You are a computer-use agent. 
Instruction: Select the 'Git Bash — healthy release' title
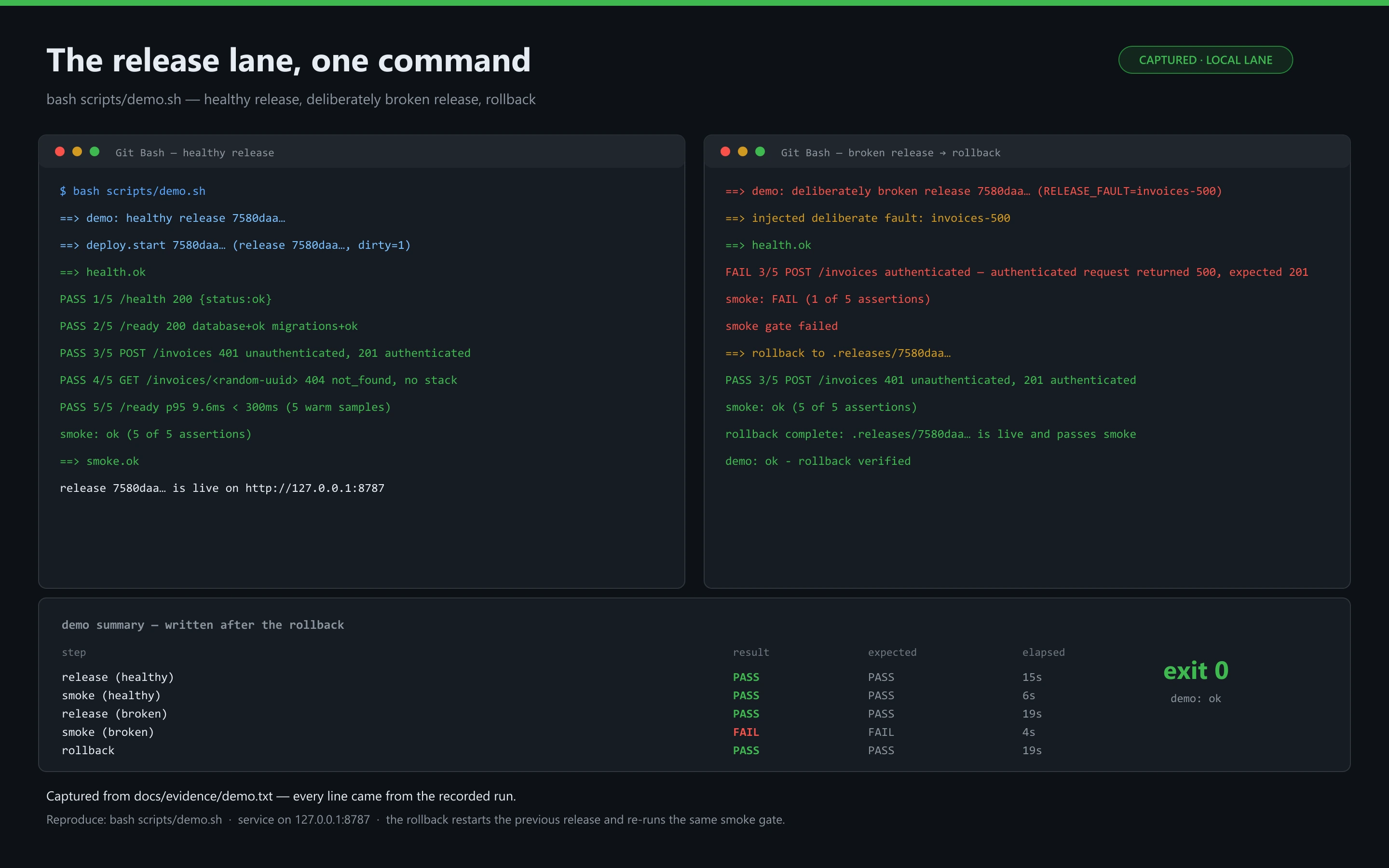pyautogui.click(x=194, y=153)
